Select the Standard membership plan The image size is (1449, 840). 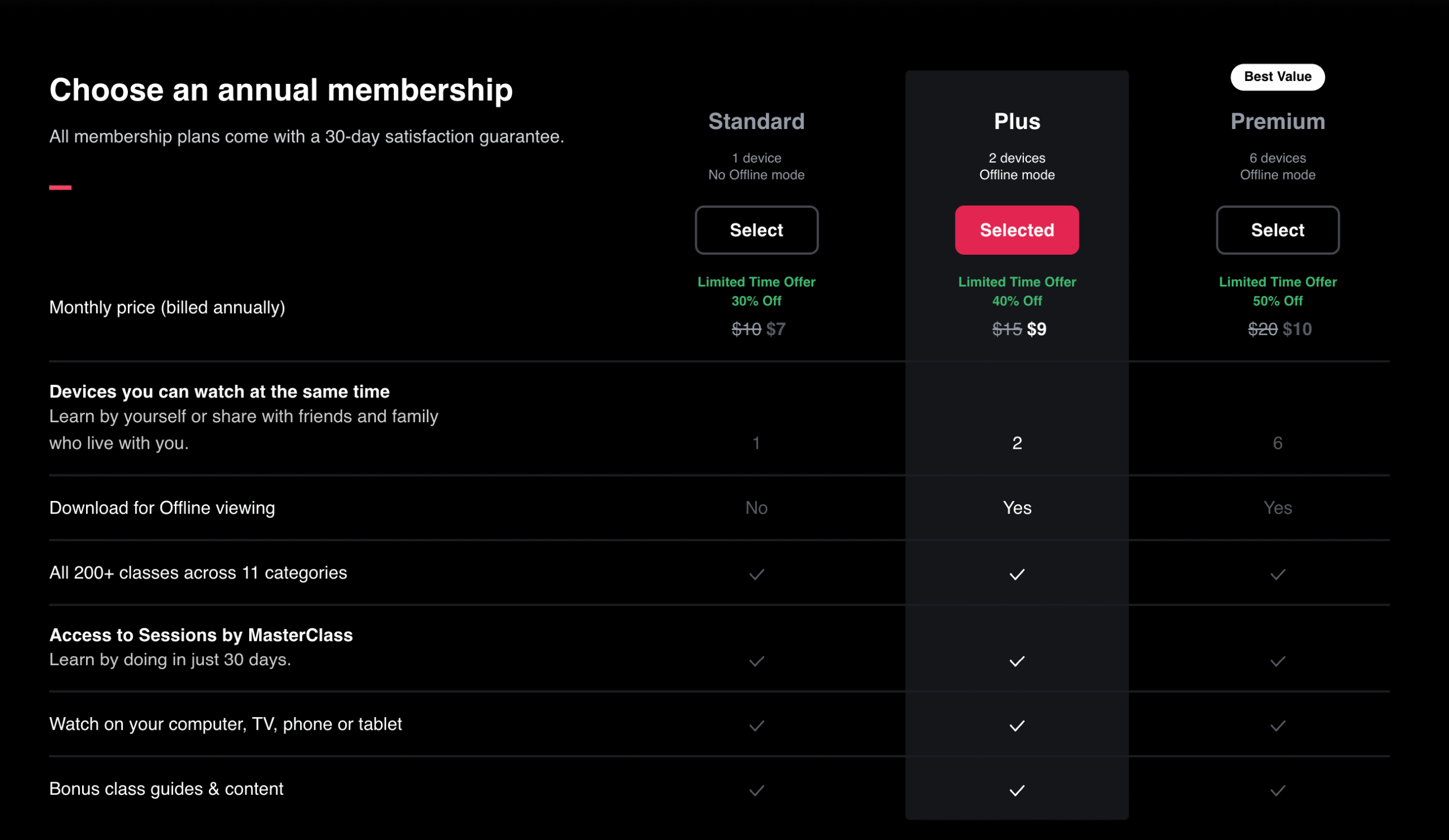(x=756, y=230)
